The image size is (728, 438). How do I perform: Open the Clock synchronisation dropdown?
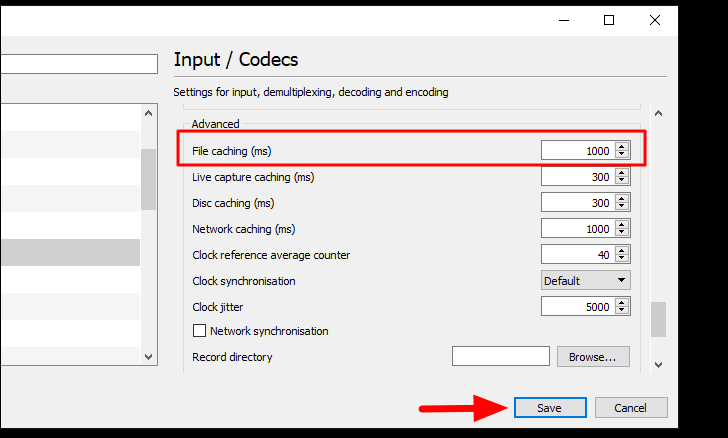(585, 281)
